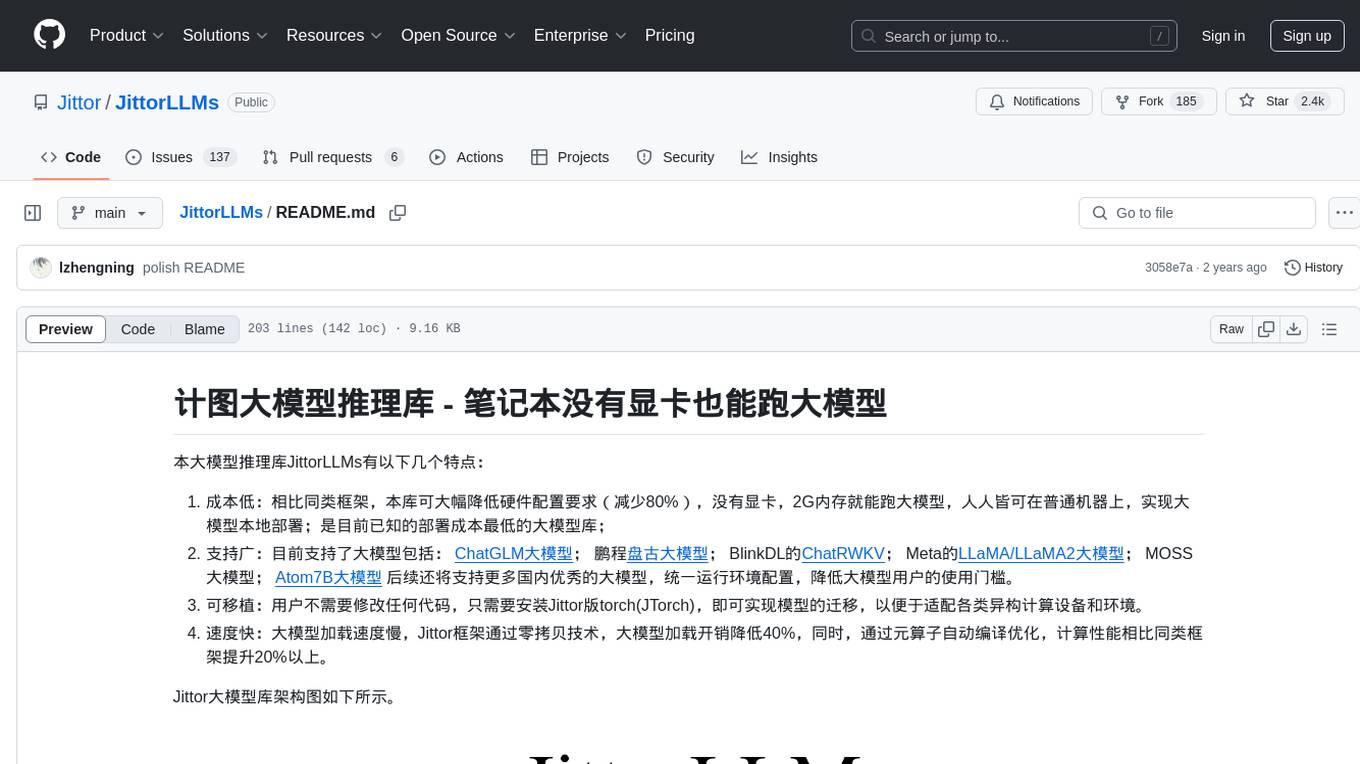The image size is (1360, 764).
Task: Focus the Go to file search box
Action: 1197,213
